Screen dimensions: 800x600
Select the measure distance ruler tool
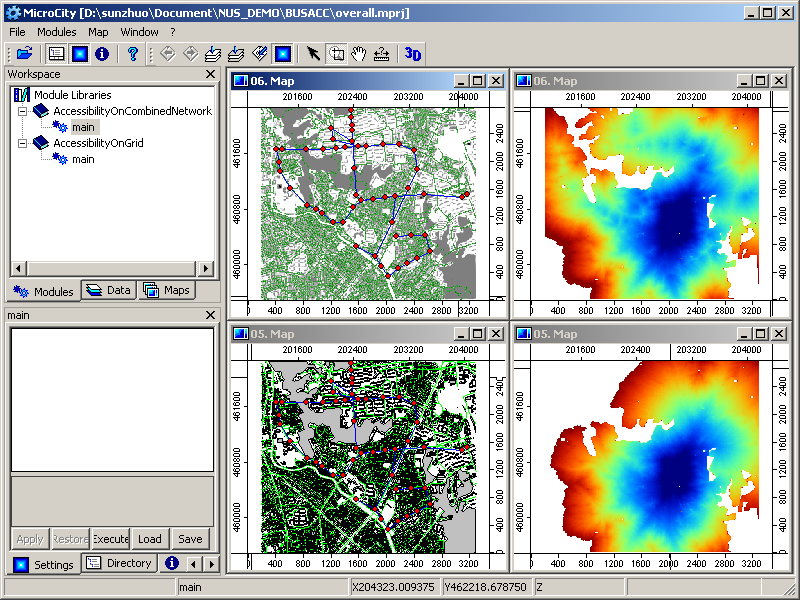[381, 54]
